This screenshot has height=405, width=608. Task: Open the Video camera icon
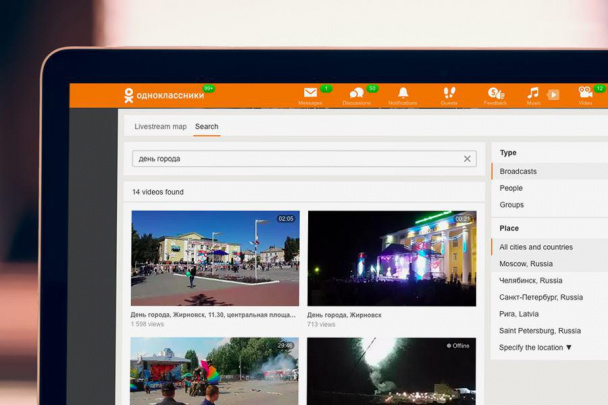coord(585,93)
